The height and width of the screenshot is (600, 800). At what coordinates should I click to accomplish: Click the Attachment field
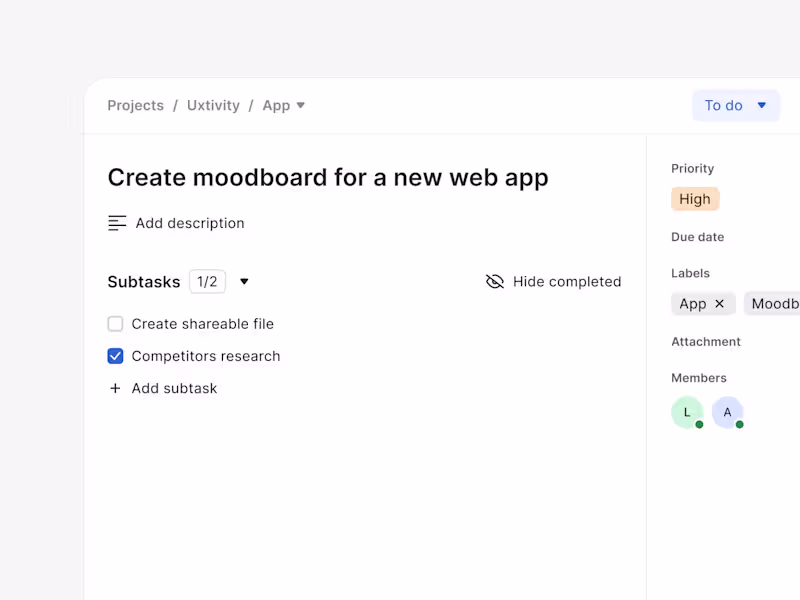706,342
